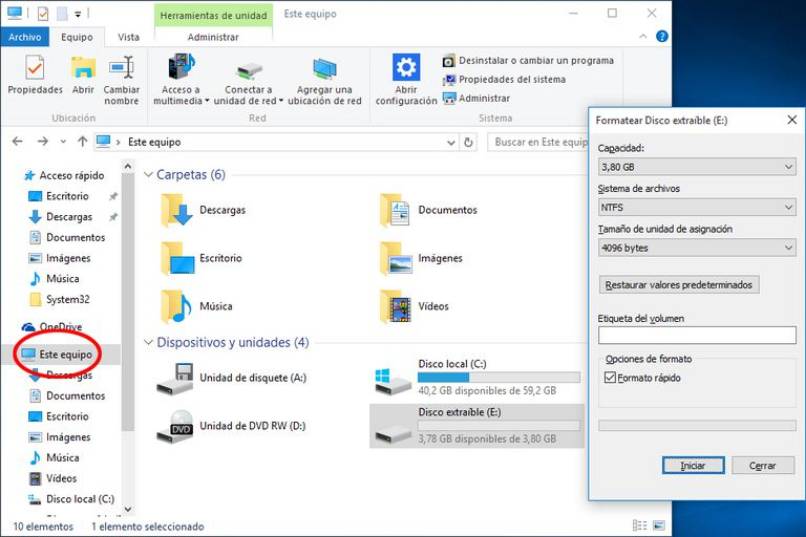This screenshot has width=806, height=537.
Task: Open address bar history dropdown
Action: pos(451,142)
